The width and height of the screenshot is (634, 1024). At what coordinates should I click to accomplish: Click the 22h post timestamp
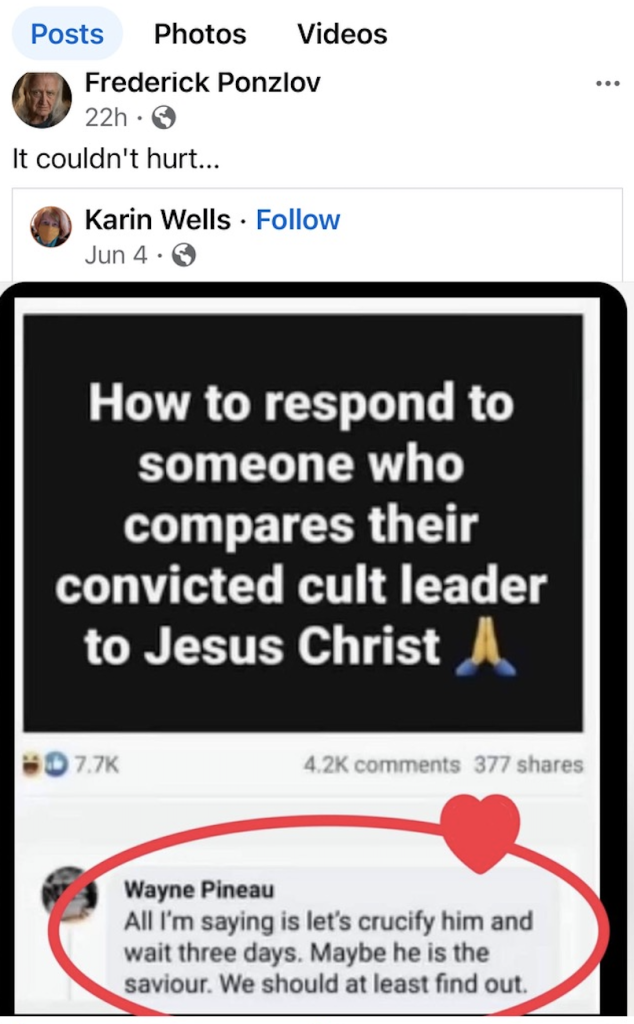pos(106,118)
